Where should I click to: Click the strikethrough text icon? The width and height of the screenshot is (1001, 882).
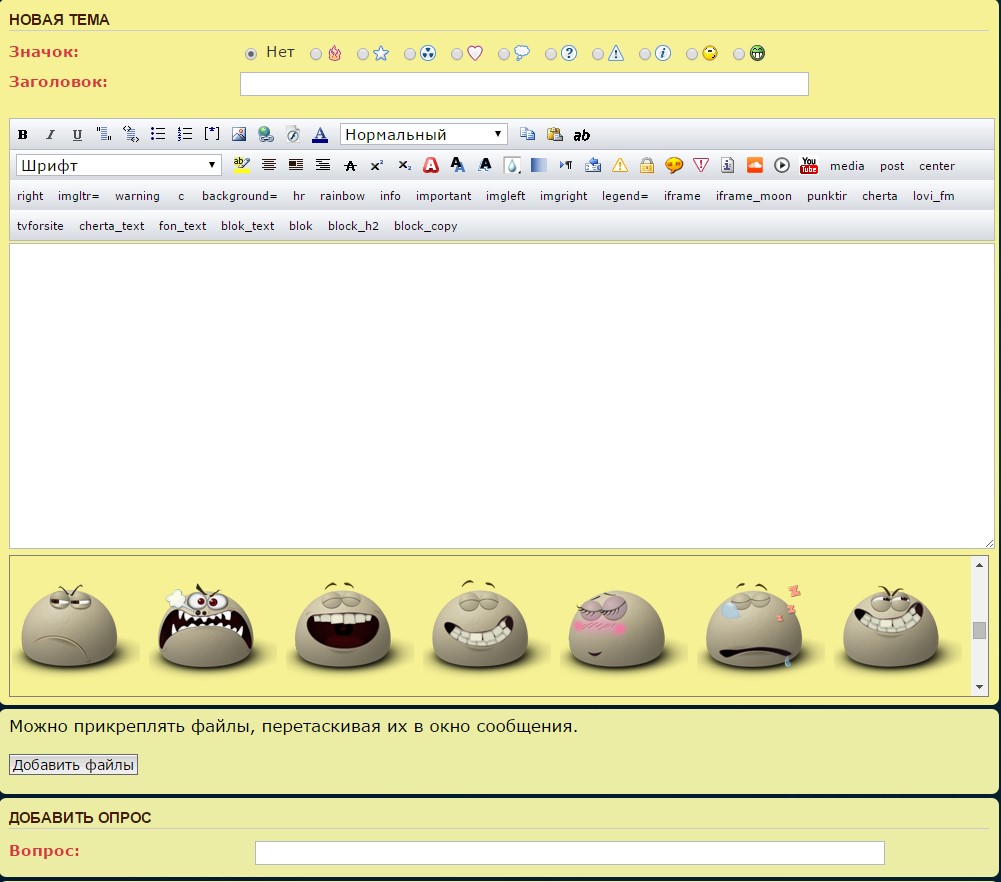coord(350,166)
